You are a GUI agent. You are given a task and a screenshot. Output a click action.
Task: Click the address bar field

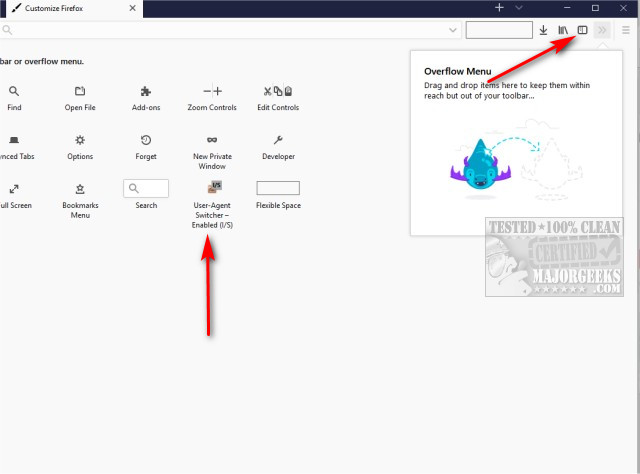(x=229, y=30)
